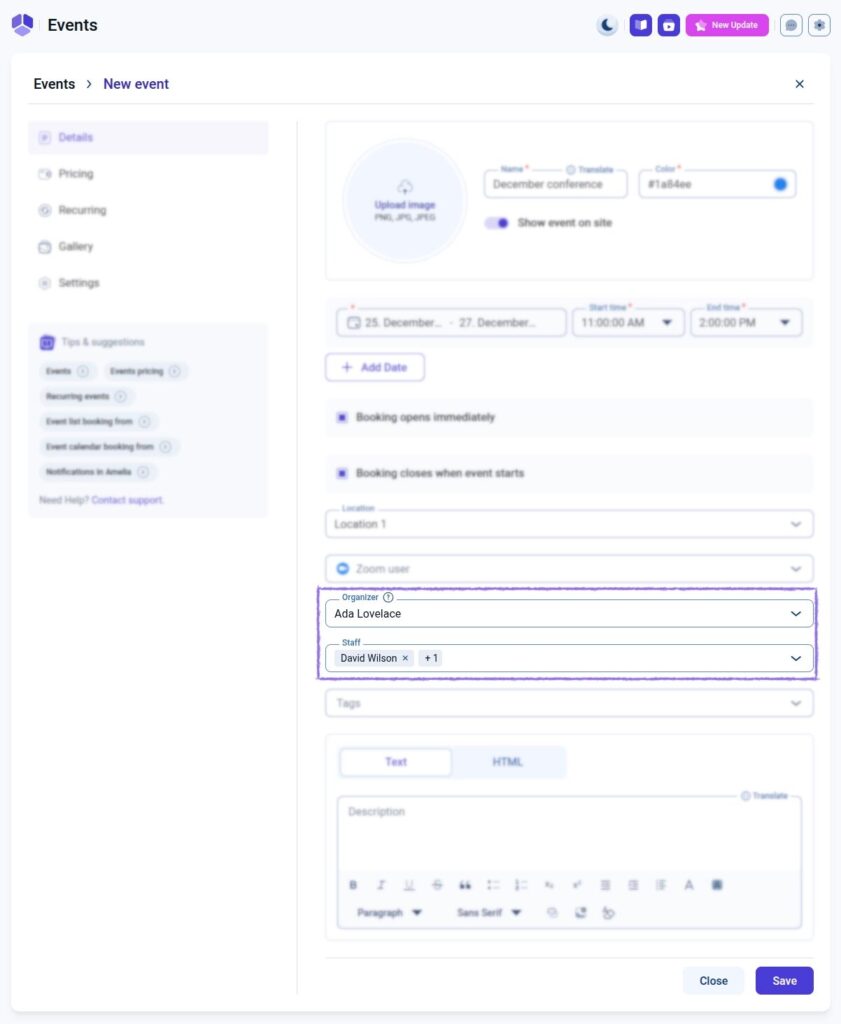This screenshot has width=841, height=1024.
Task: Uncheck Booking closes when event starts
Action: tap(342, 473)
